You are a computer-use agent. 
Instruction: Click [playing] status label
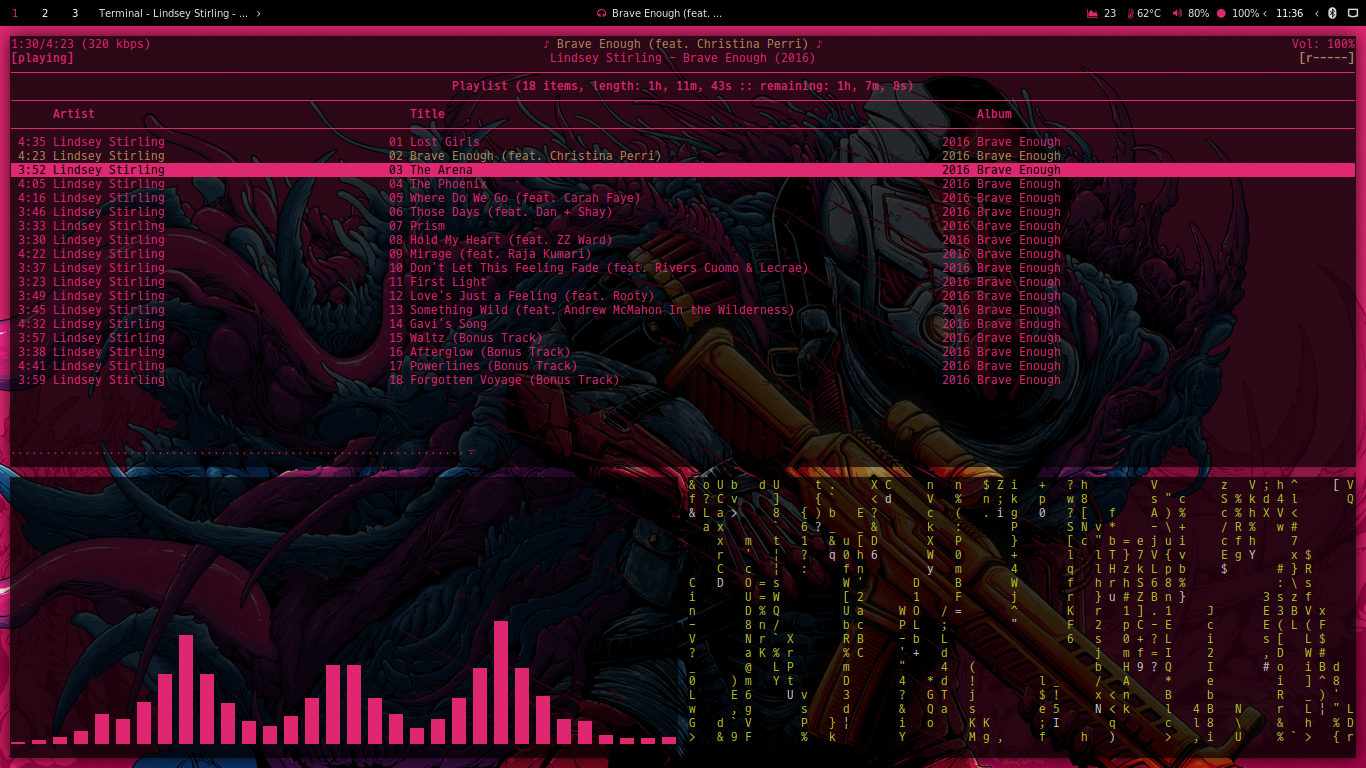(42, 58)
